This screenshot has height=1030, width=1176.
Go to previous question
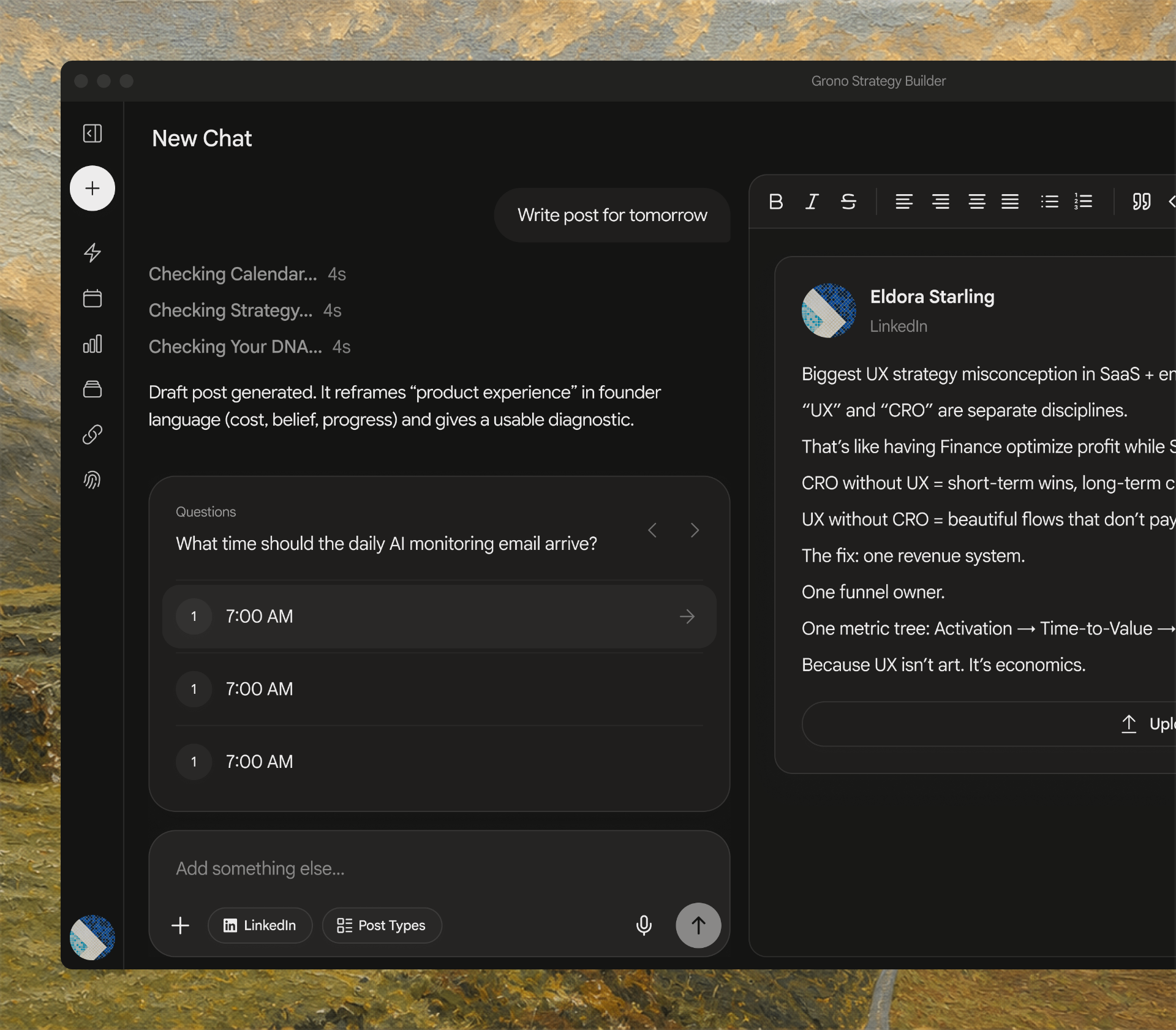652,530
